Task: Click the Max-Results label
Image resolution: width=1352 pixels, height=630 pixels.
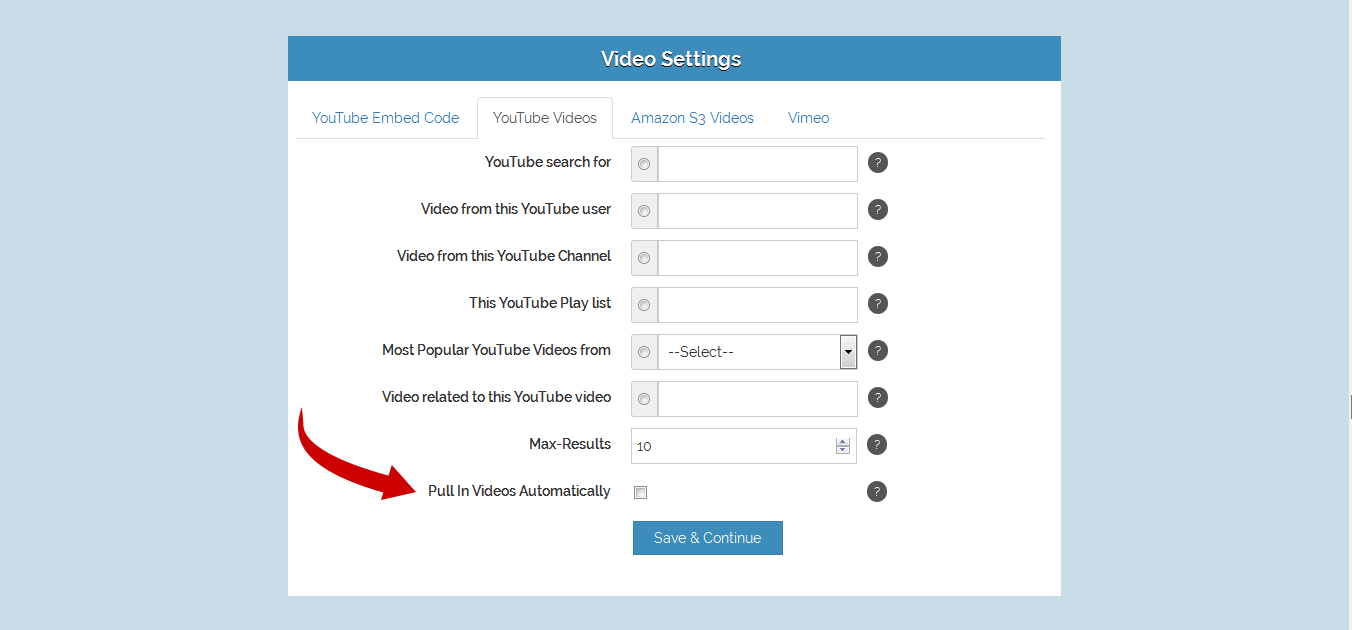Action: [570, 444]
